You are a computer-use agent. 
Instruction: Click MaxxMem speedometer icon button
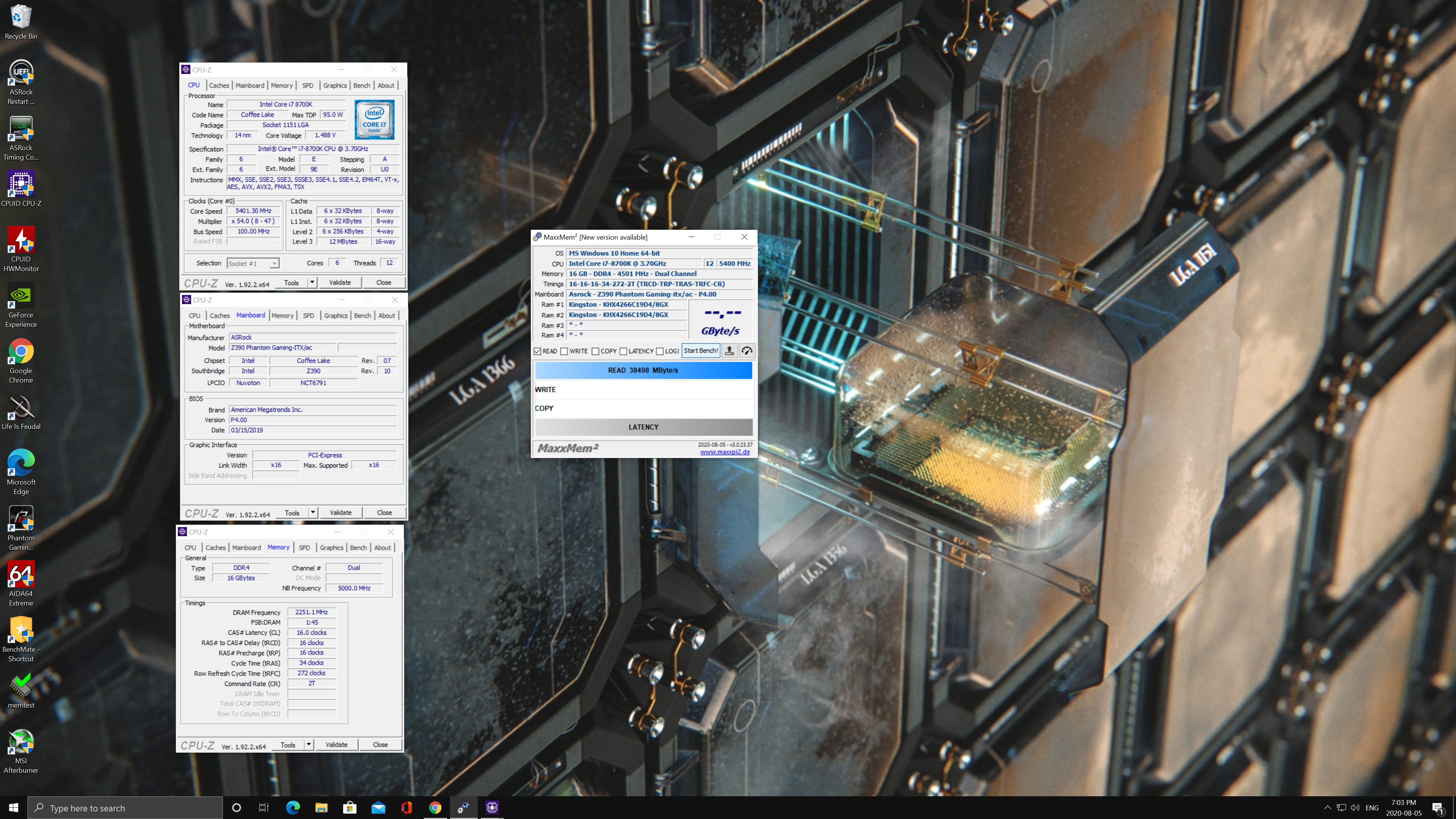(747, 350)
